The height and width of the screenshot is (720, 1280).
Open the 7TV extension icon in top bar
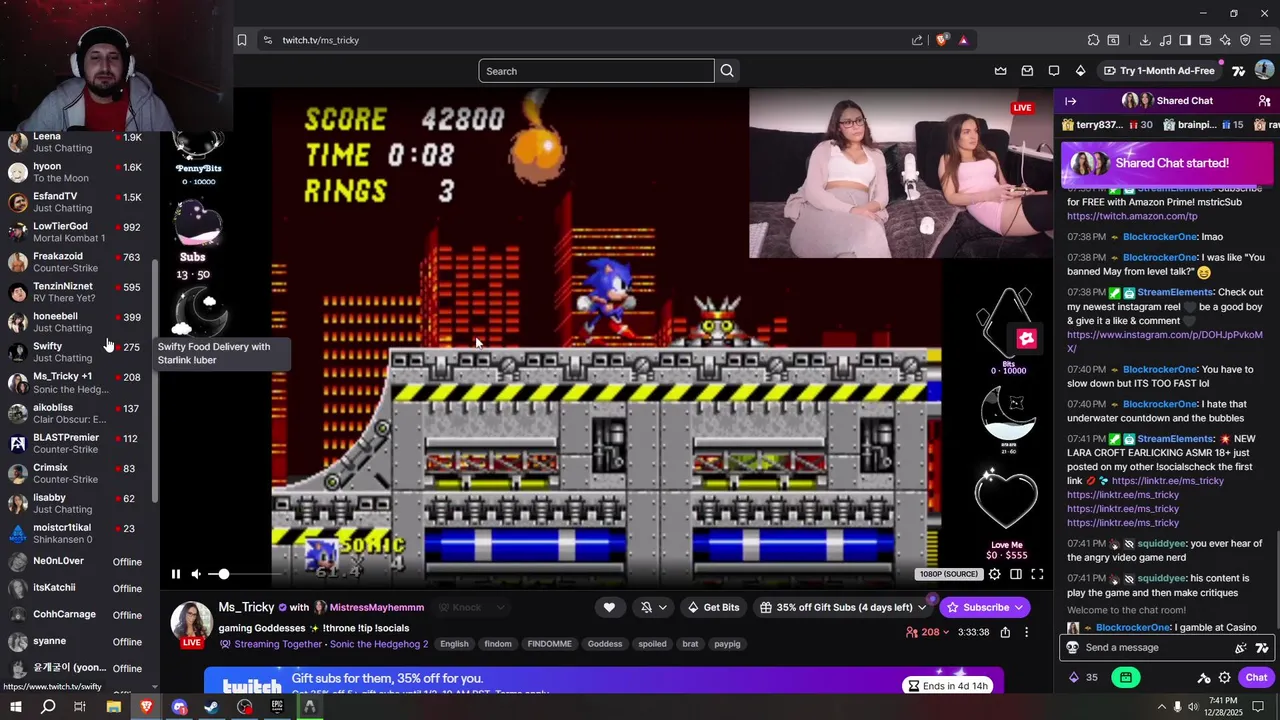click(x=1239, y=71)
